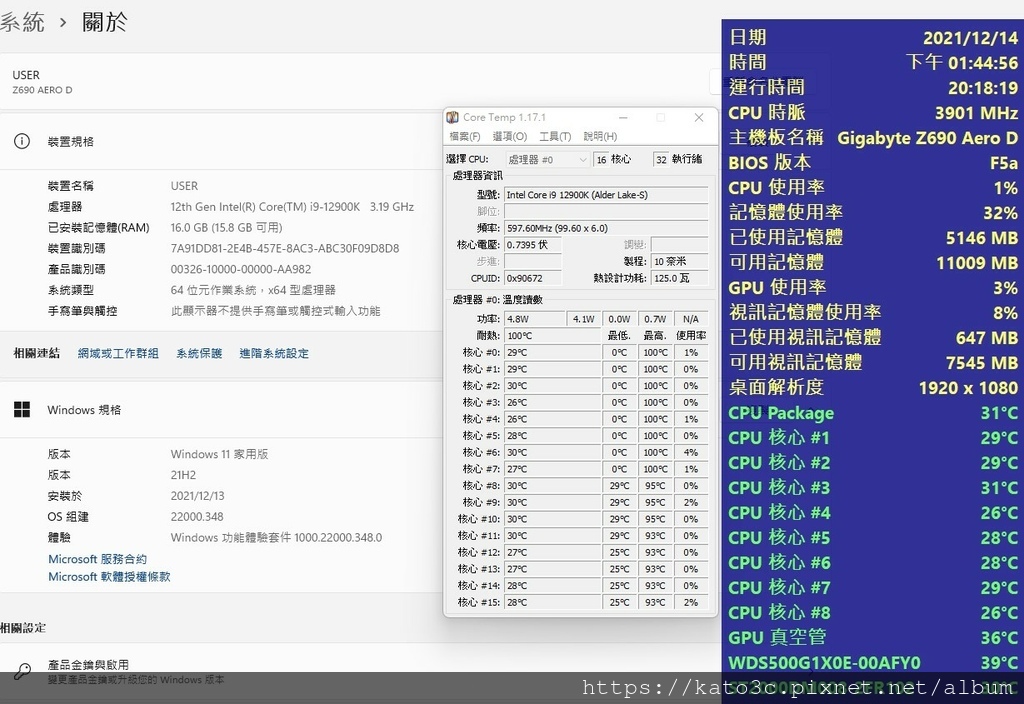Click the product key icon next to 產品金鑰與啟用
1024x704 pixels.
click(22, 671)
